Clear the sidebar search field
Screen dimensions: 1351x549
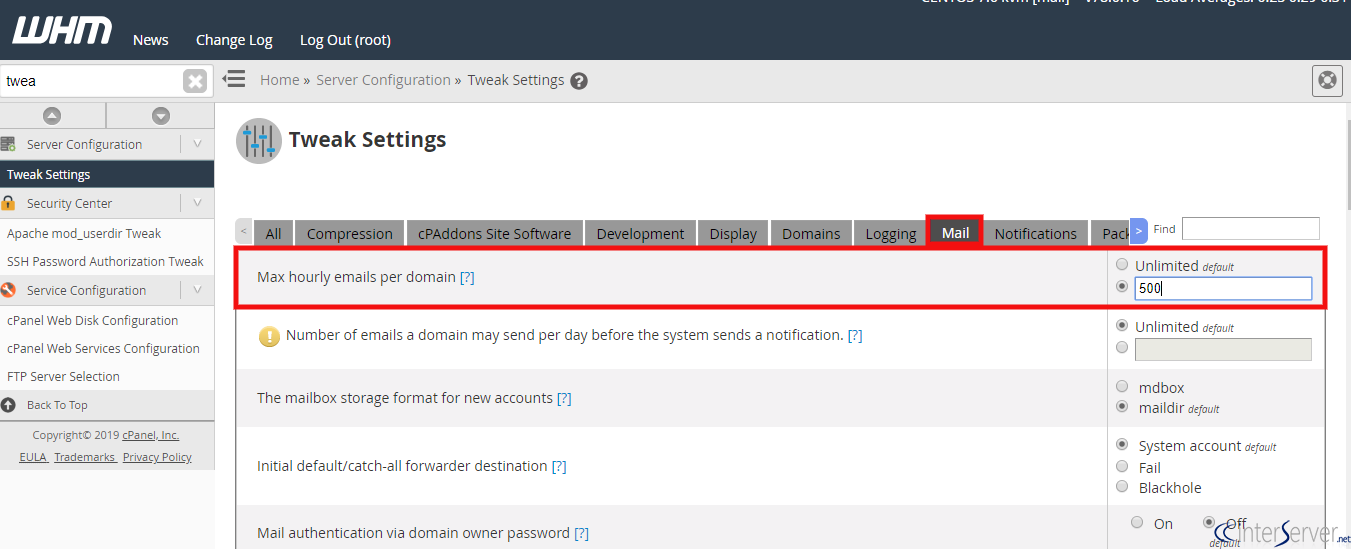195,81
